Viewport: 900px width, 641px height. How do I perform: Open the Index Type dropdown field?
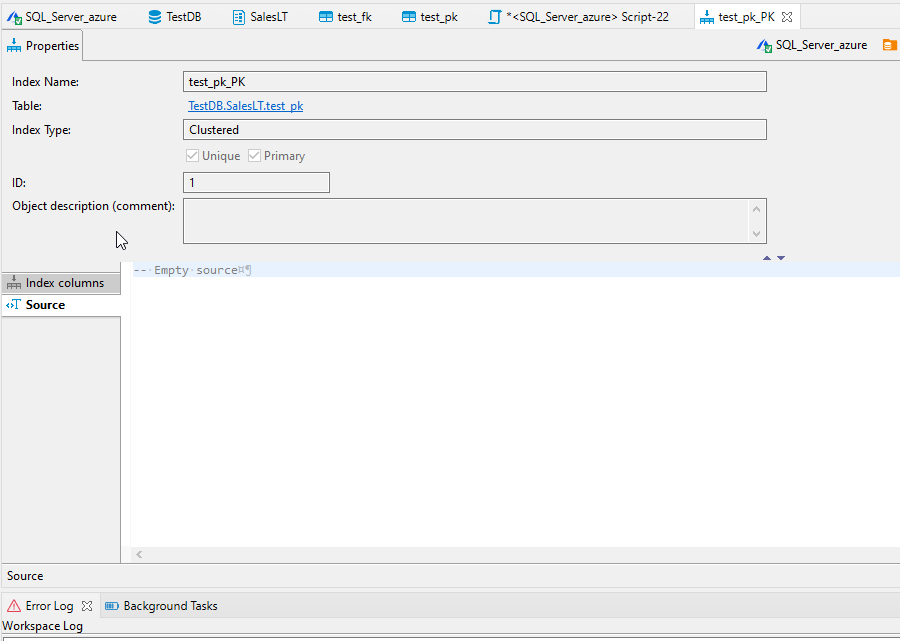(474, 129)
